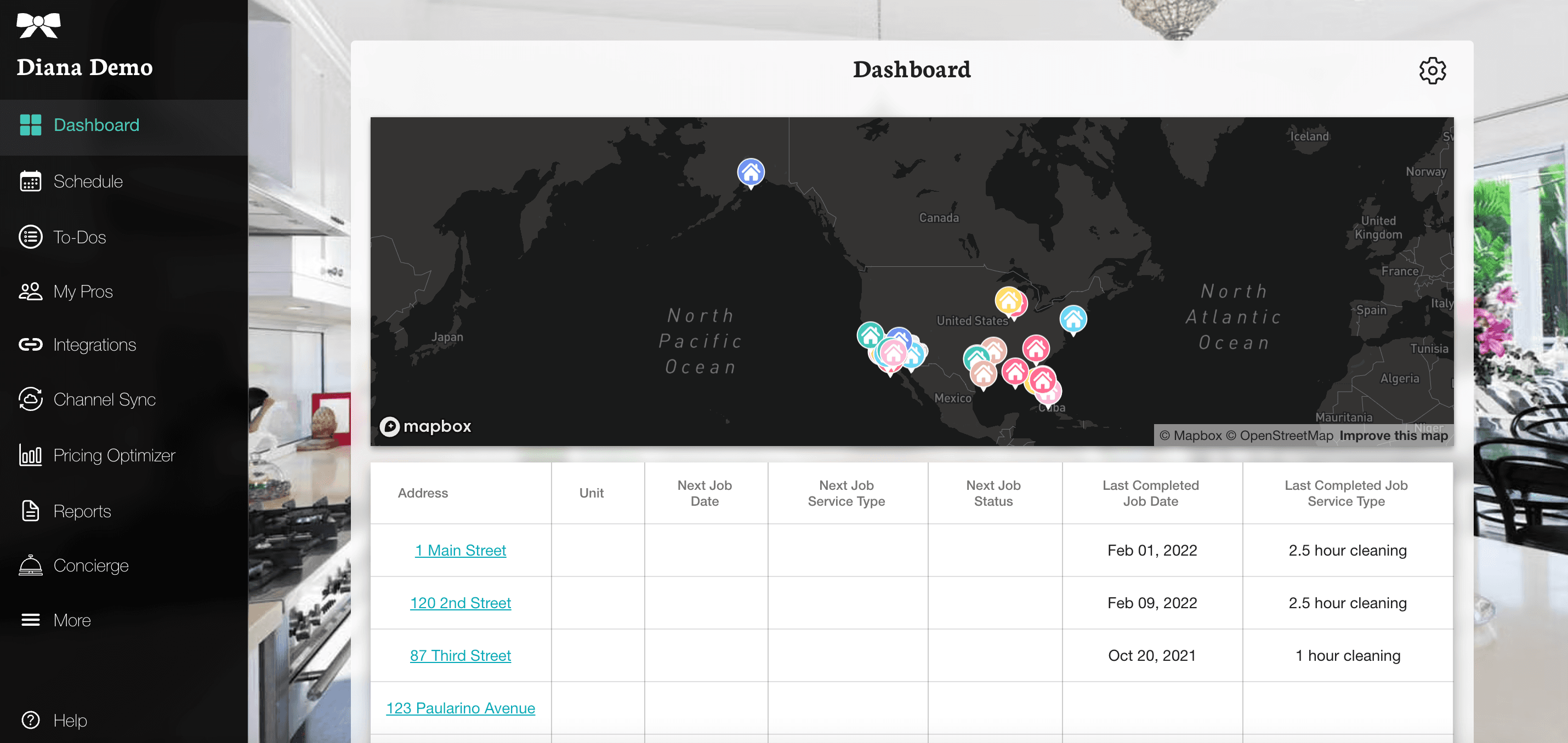This screenshot has width=1568, height=743.
Task: Click the Alaska blue house marker
Action: [751, 172]
